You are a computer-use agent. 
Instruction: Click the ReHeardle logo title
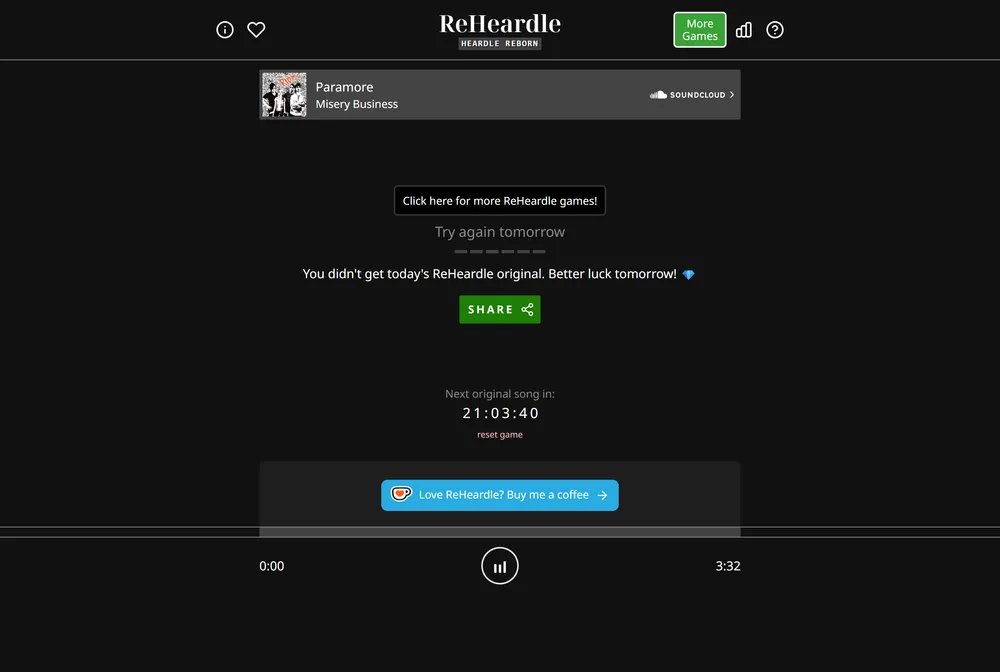500,24
